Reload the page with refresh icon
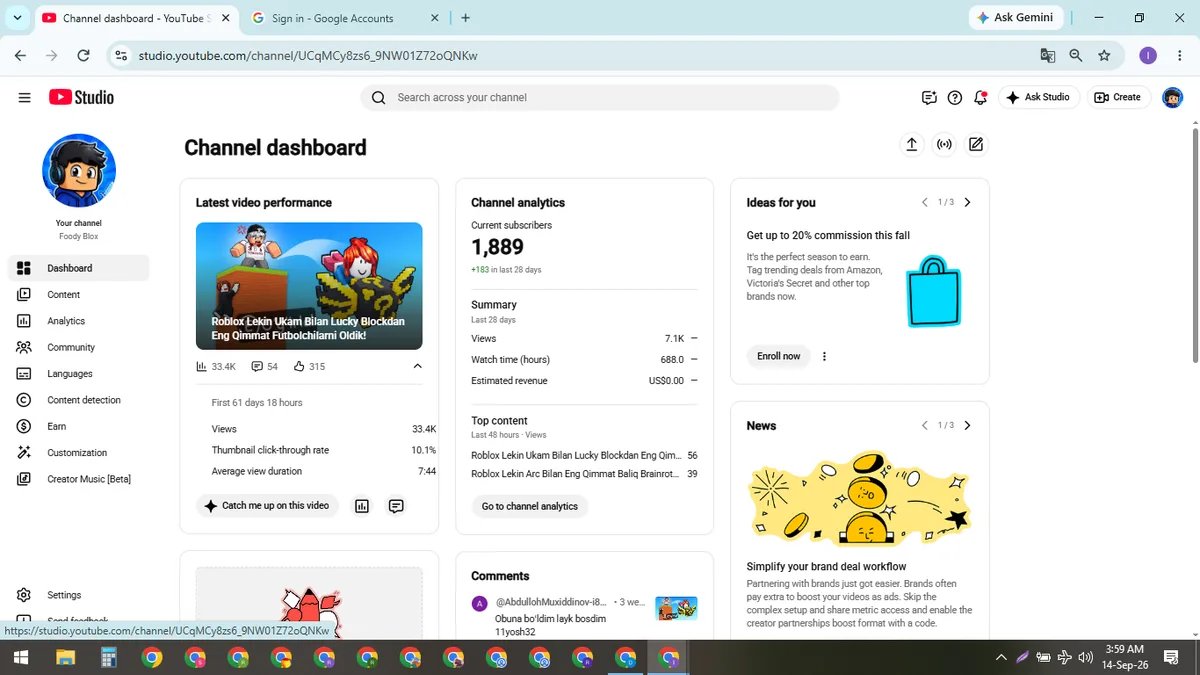 tap(83, 56)
